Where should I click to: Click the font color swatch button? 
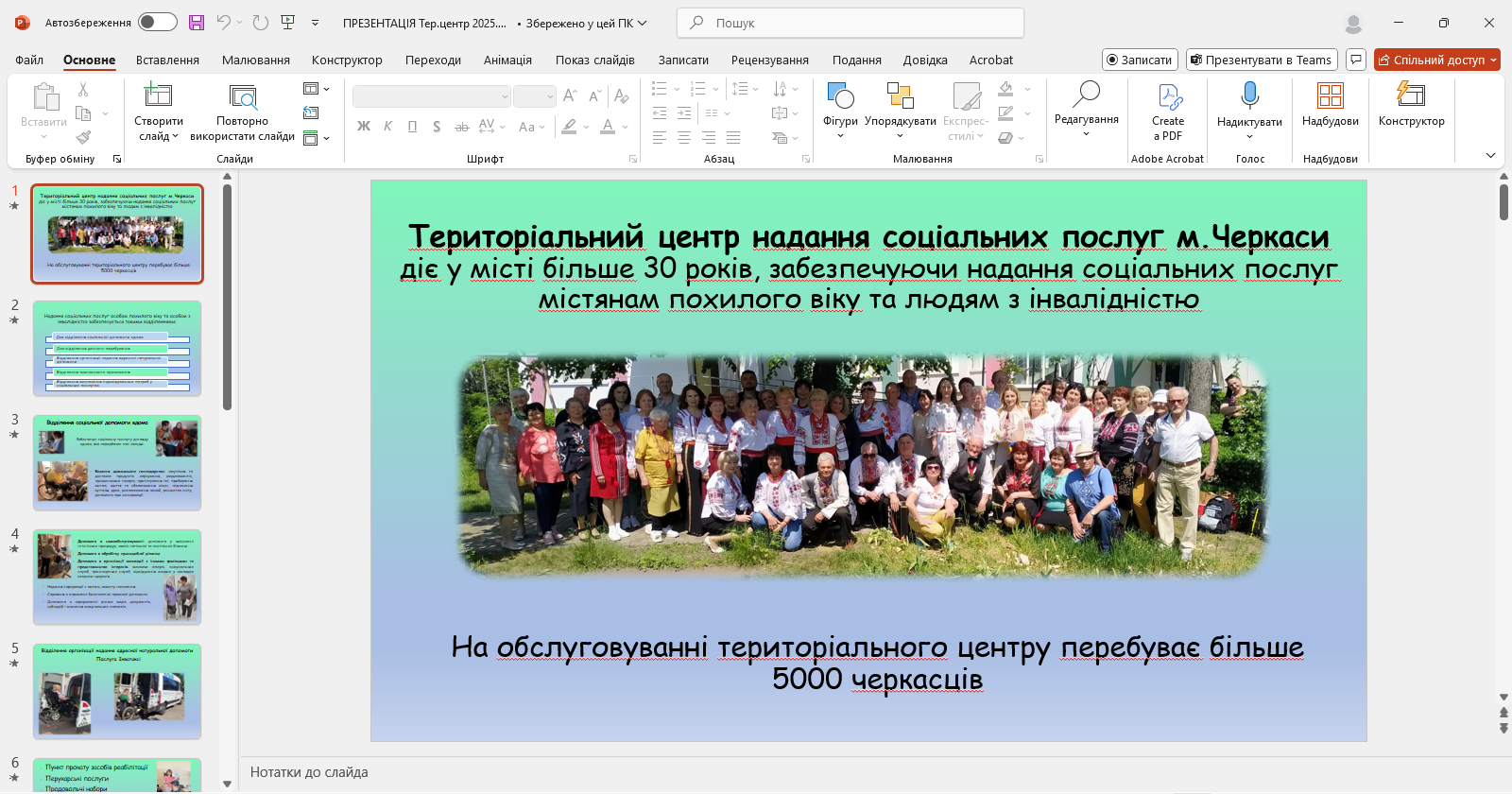(608, 127)
